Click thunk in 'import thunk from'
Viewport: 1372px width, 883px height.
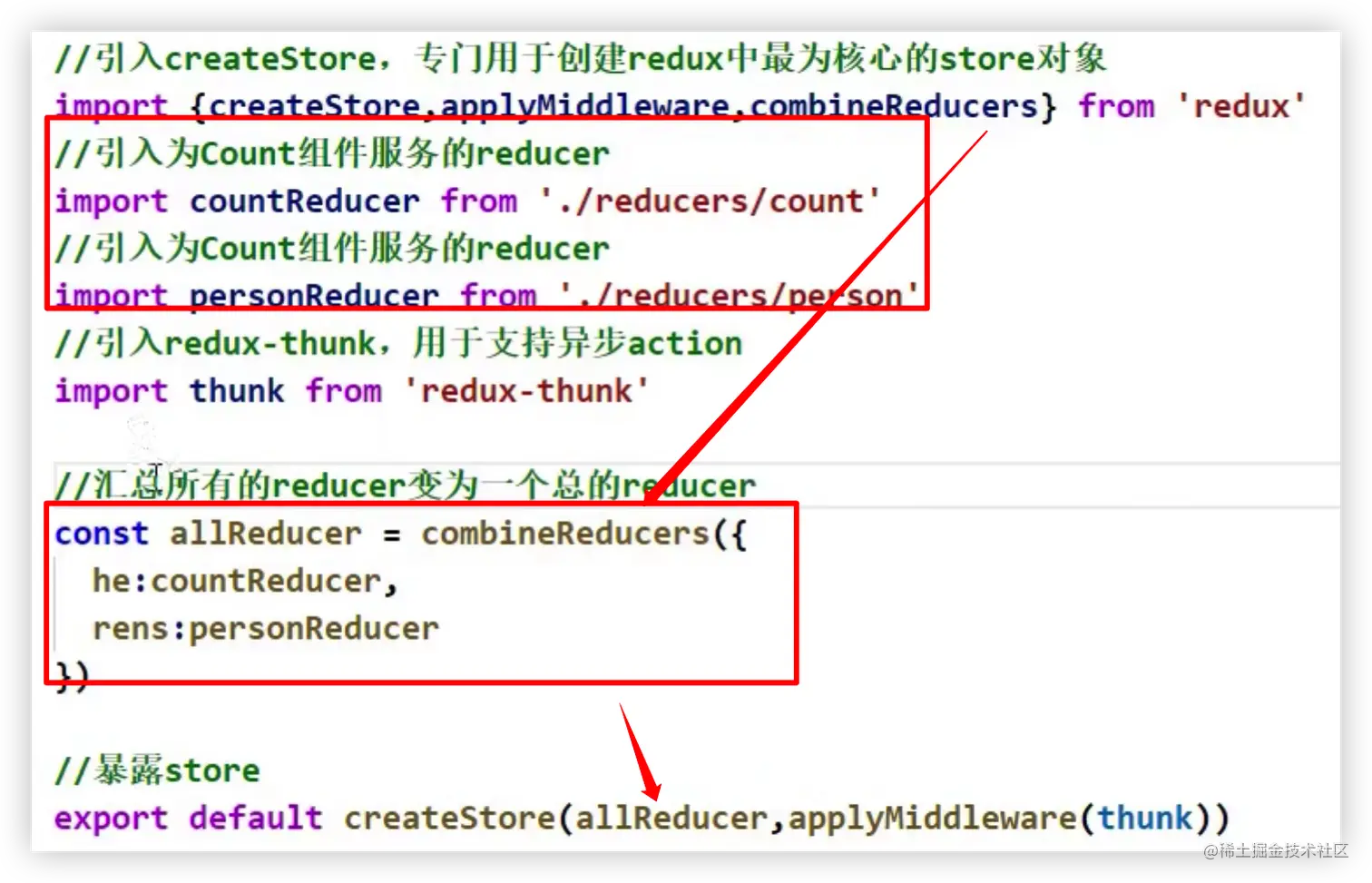click(237, 390)
